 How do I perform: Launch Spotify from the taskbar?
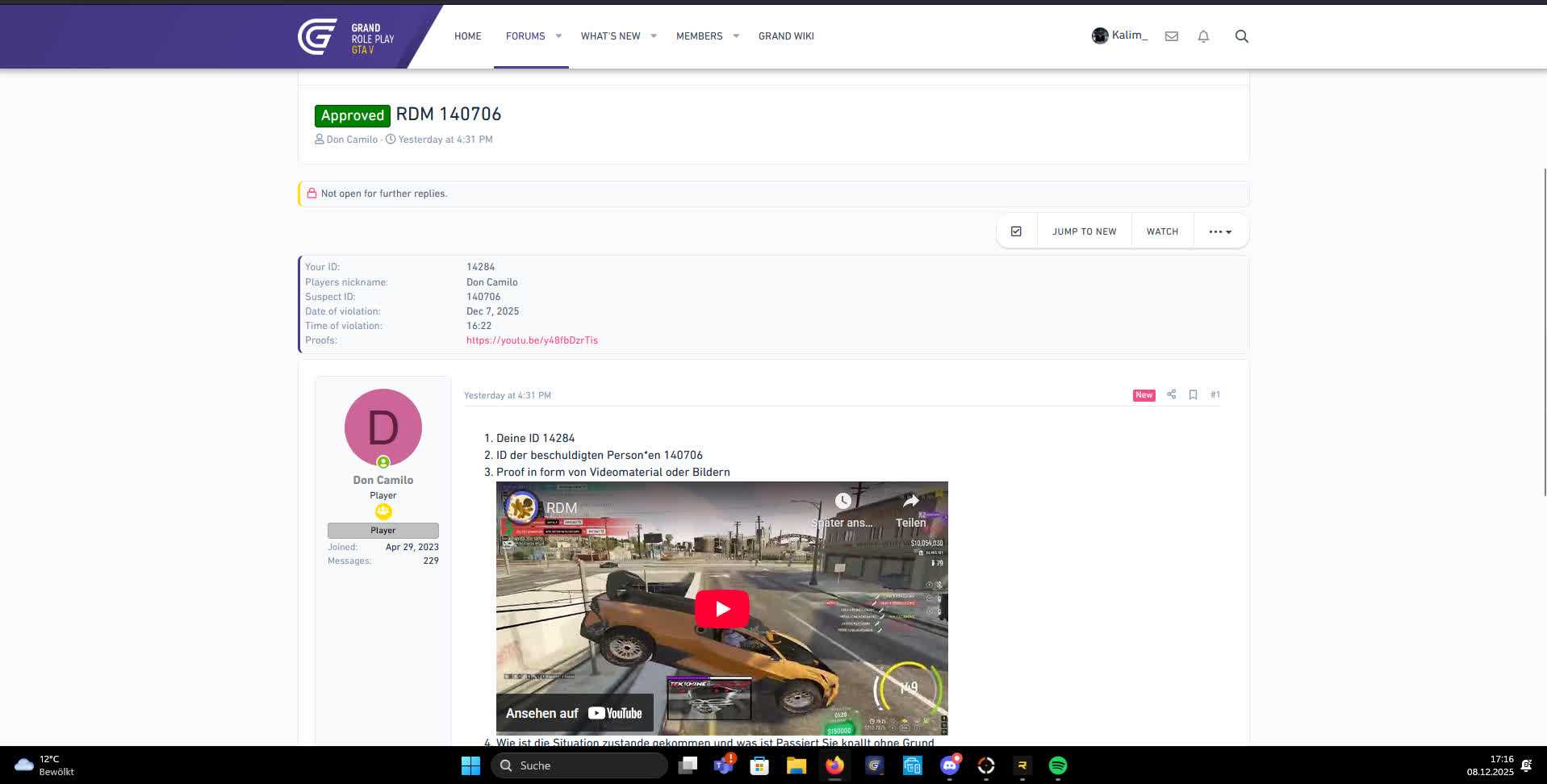(x=1057, y=765)
